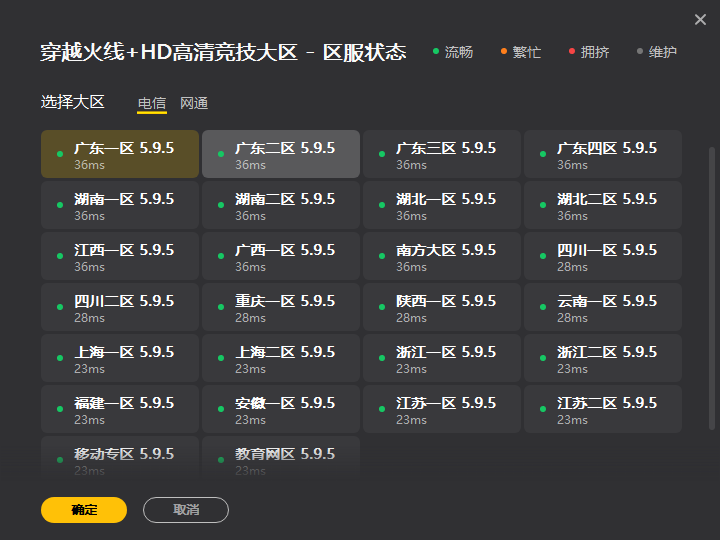Select server 广东三区 5.9.5
Screen dimensions: 720x540
(x=442, y=154)
